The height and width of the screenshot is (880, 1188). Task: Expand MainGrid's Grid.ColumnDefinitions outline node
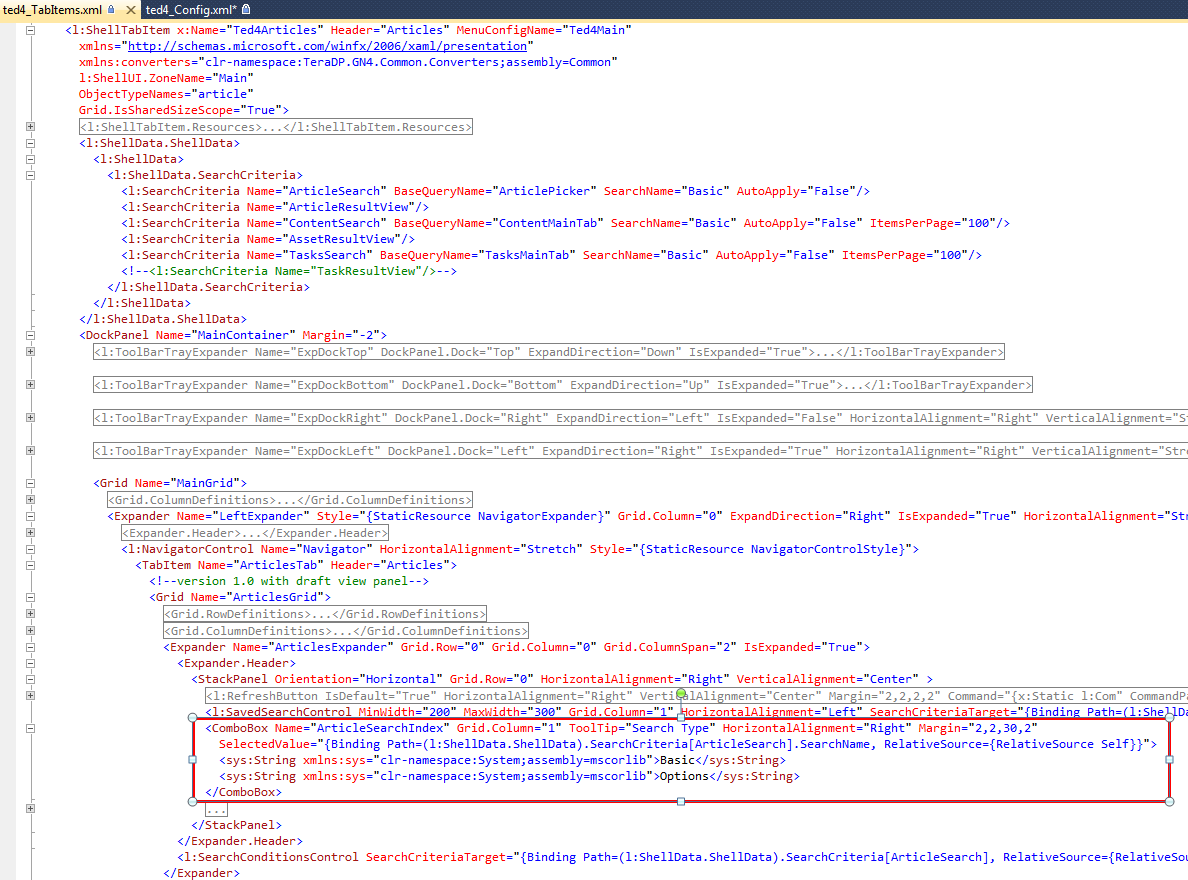30,500
